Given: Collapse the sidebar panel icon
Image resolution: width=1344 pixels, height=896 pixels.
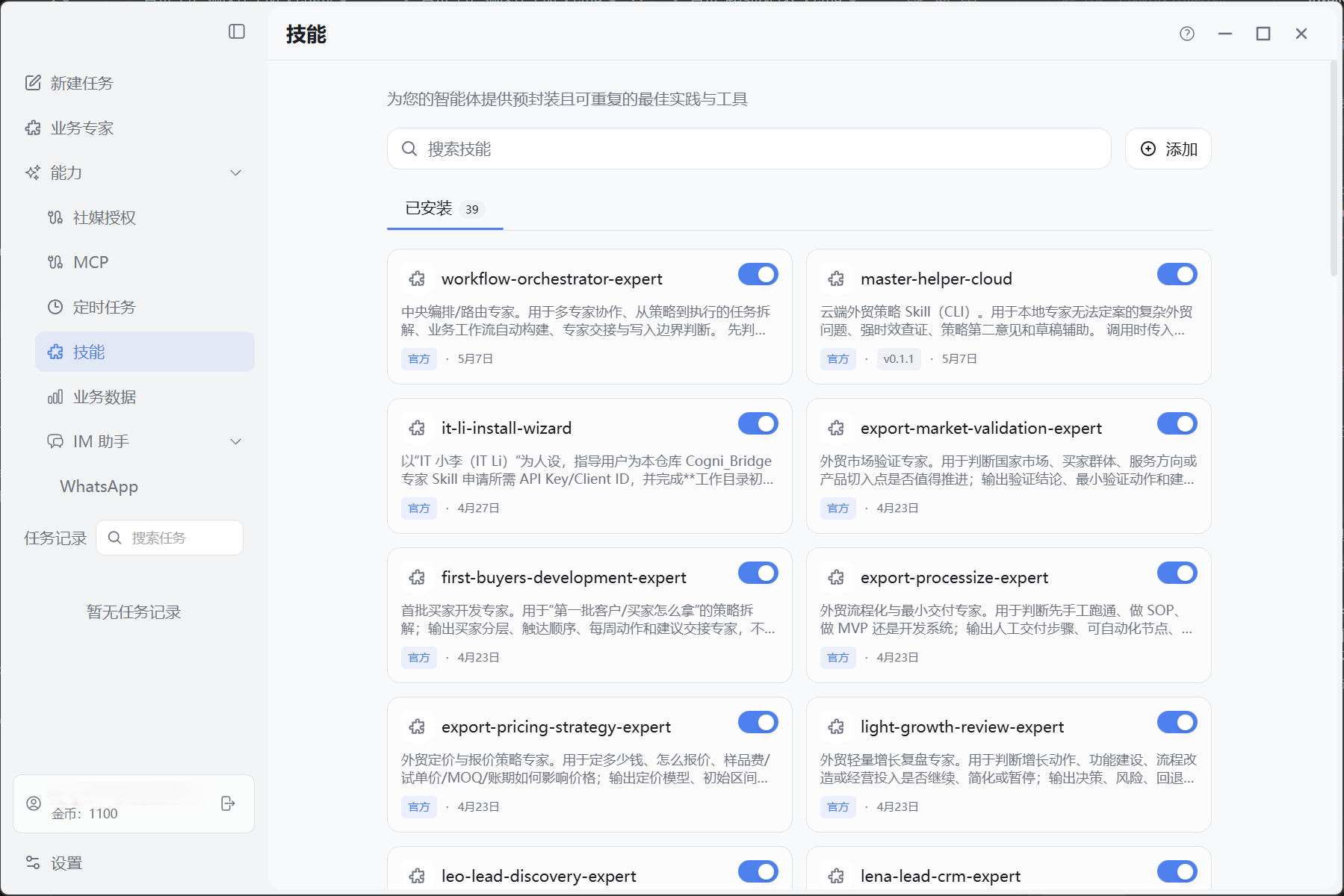Looking at the screenshot, I should [237, 31].
